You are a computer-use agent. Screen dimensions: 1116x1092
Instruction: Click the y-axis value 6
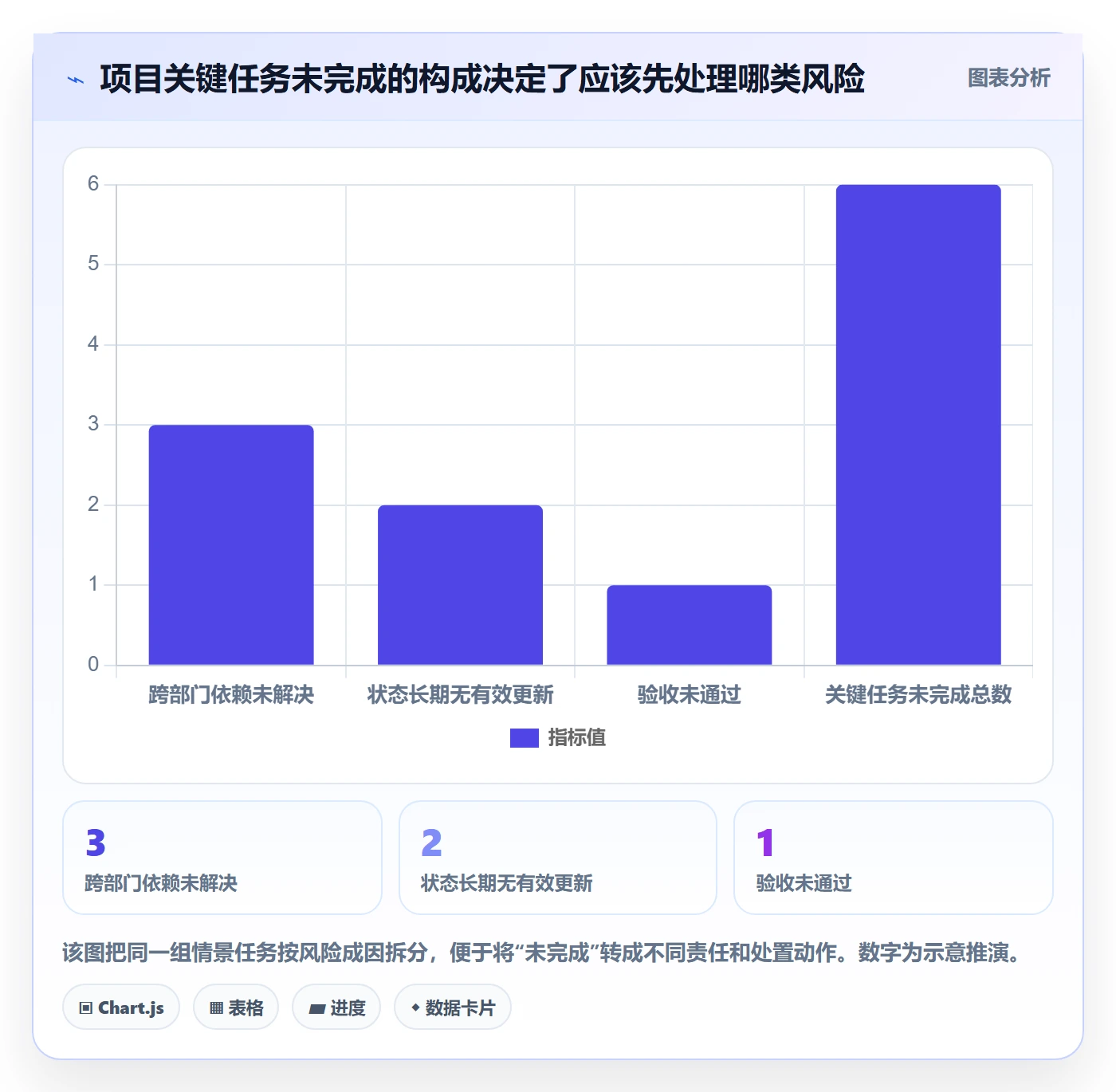point(93,184)
